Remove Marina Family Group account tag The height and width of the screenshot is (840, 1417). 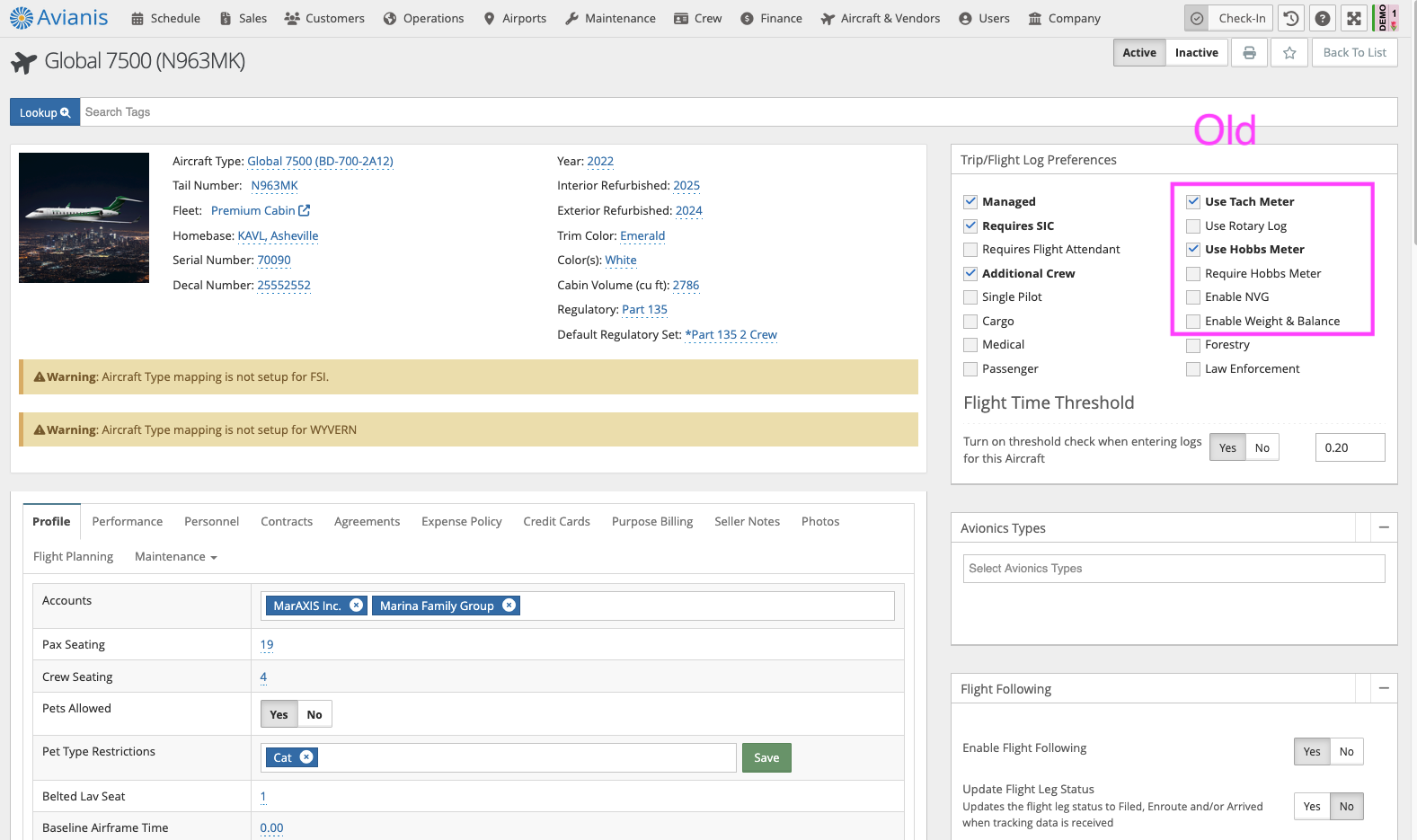pos(509,606)
